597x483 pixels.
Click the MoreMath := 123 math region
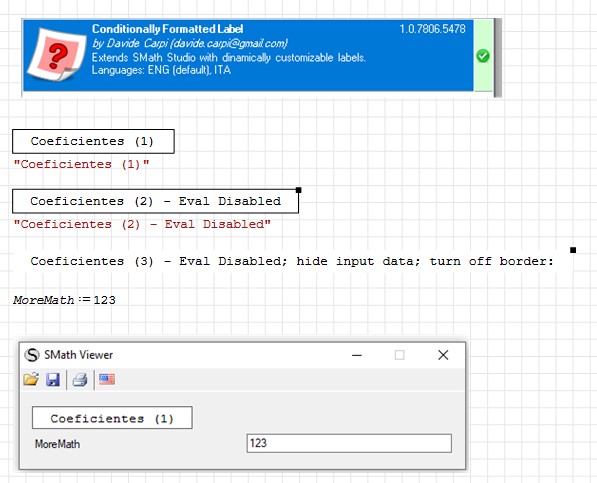(x=64, y=300)
